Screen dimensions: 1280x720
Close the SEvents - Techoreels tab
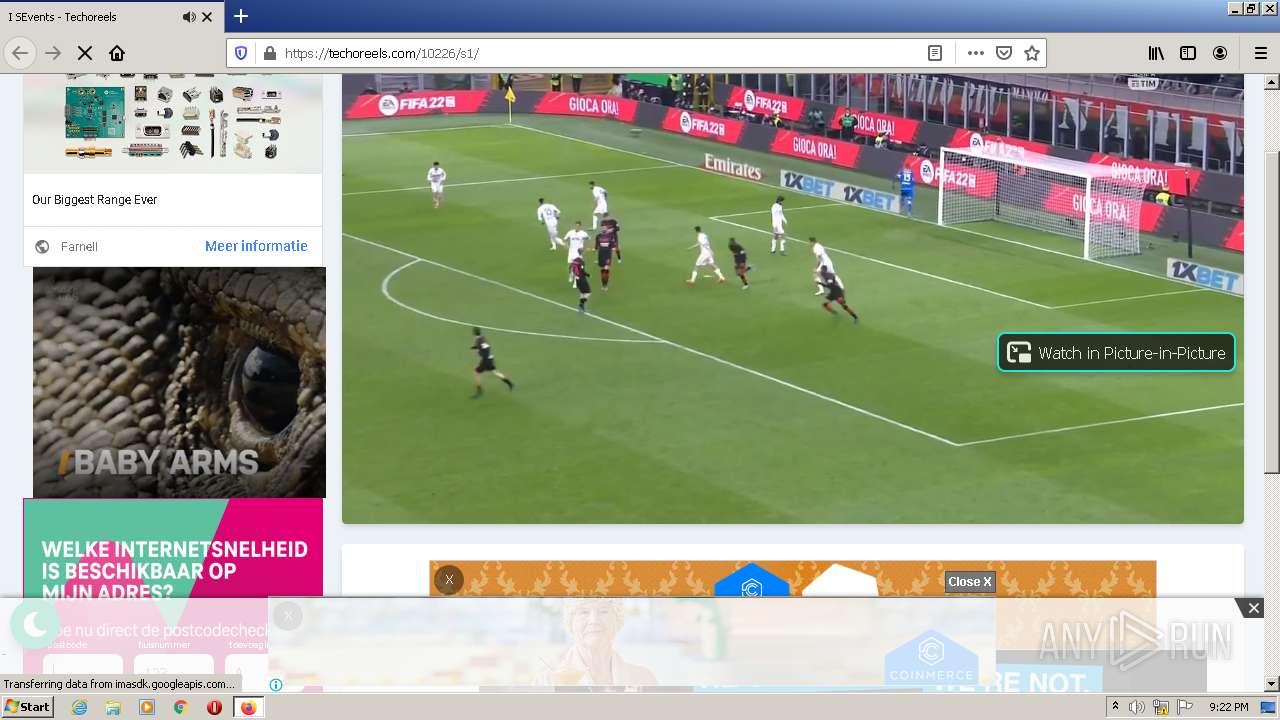click(207, 17)
